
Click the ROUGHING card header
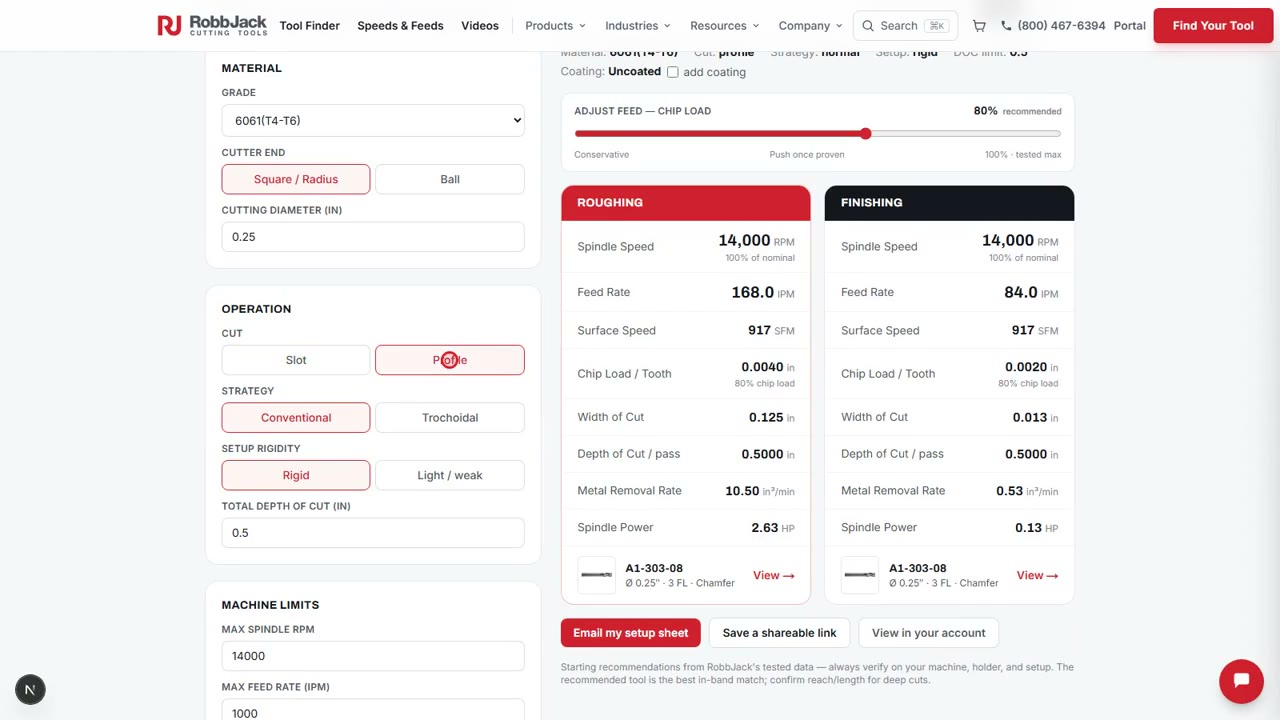(x=686, y=203)
